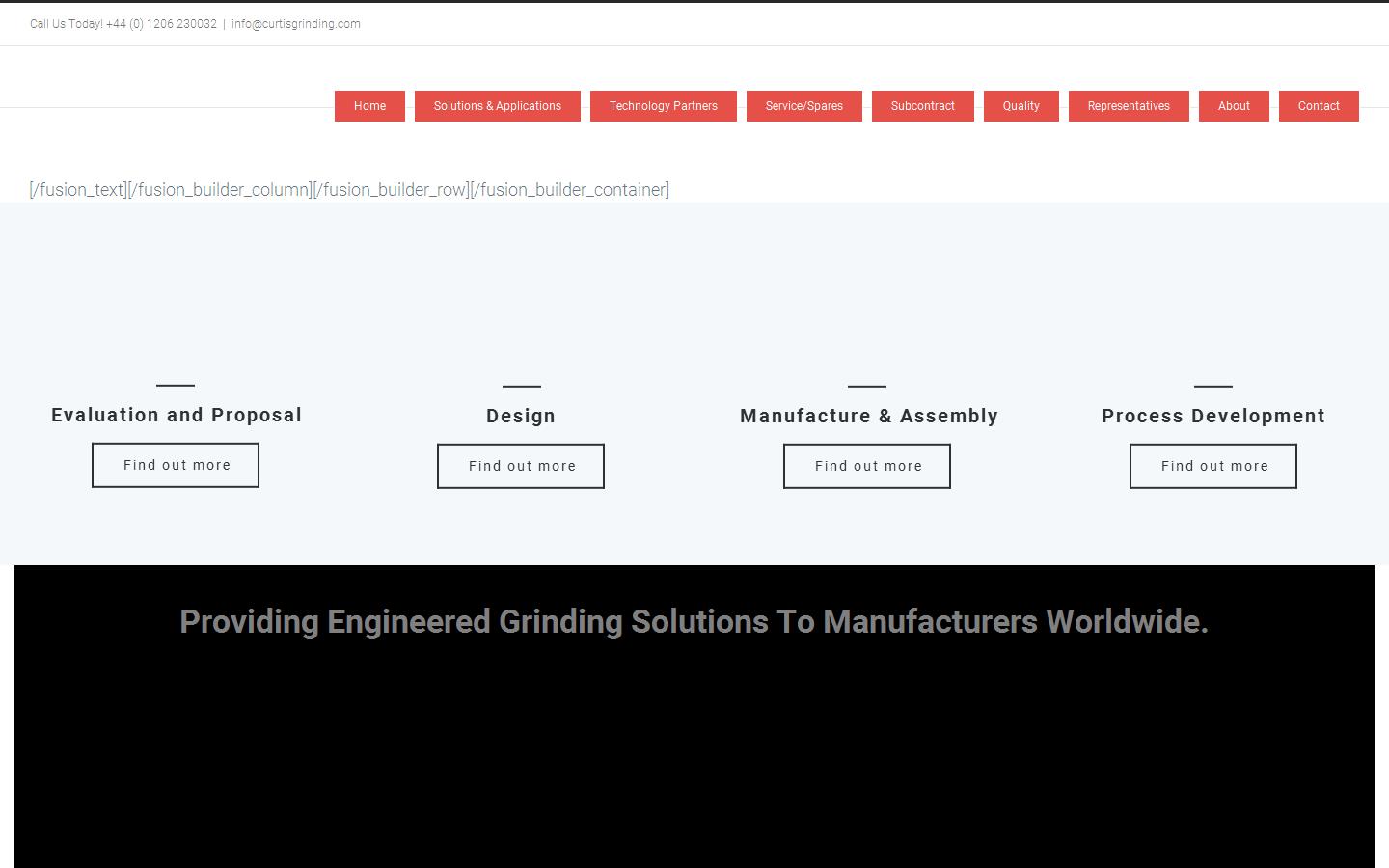Open the Home menu item
The image size is (1389, 868).
tap(369, 106)
